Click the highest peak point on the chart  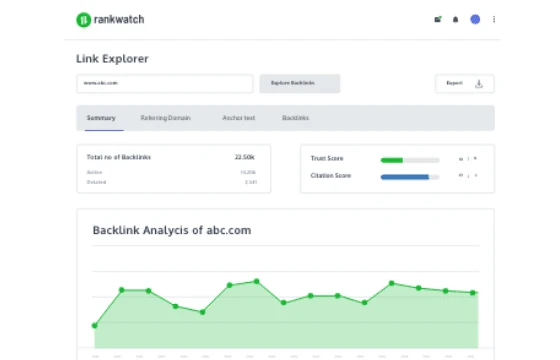[256, 281]
